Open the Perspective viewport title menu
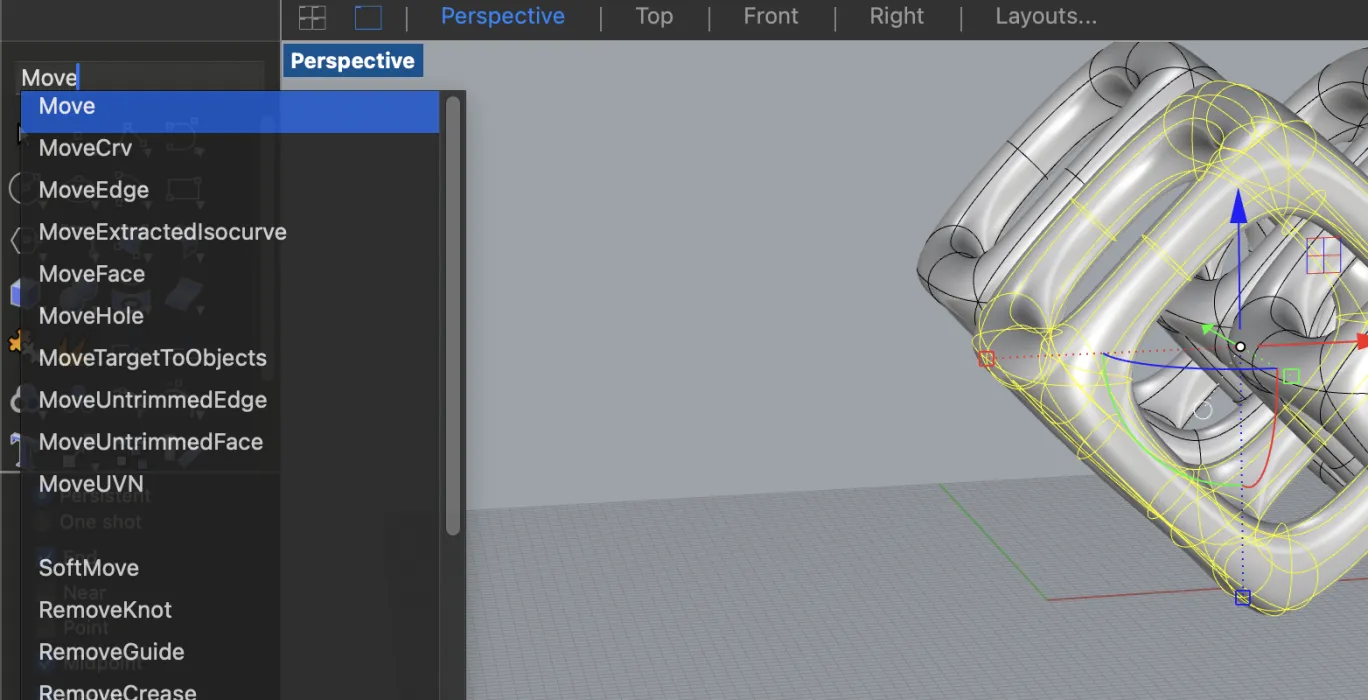 coord(353,61)
